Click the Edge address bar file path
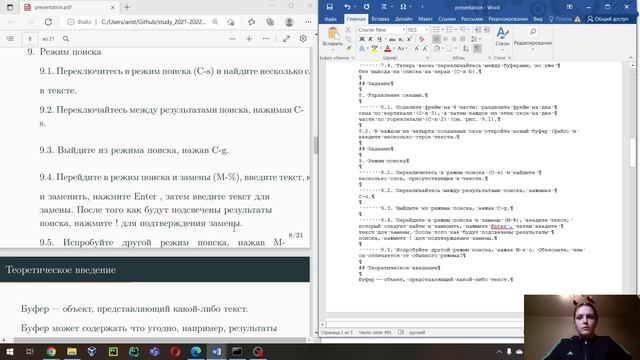Image resolution: width=640 pixels, height=360 pixels. tap(153, 22)
